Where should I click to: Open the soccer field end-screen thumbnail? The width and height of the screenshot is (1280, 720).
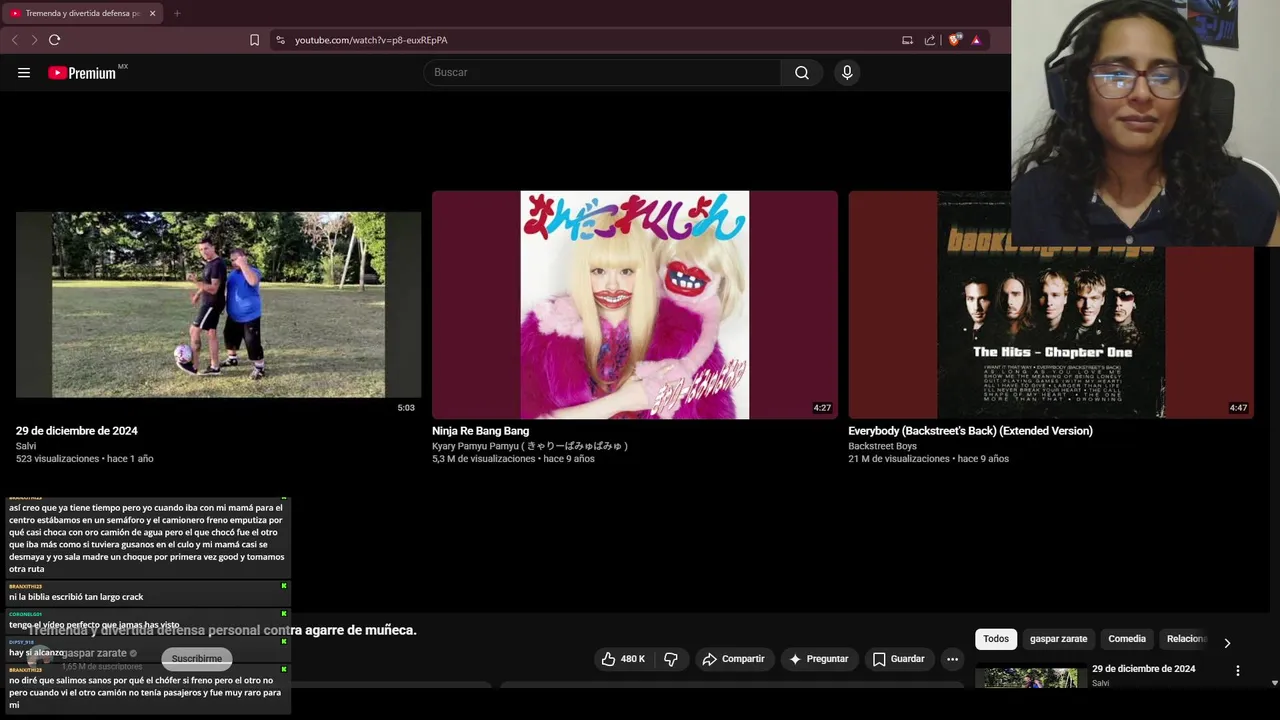click(x=218, y=305)
